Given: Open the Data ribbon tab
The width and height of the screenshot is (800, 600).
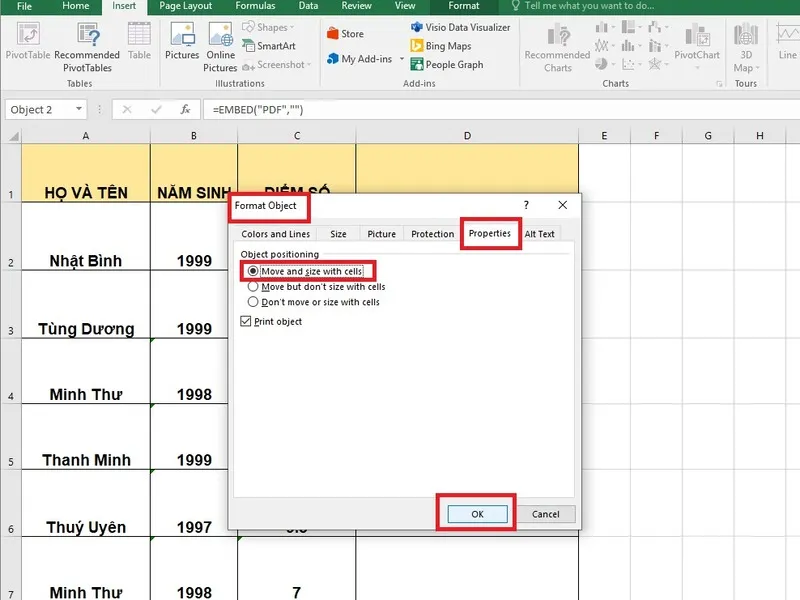Looking at the screenshot, I should 308,6.
